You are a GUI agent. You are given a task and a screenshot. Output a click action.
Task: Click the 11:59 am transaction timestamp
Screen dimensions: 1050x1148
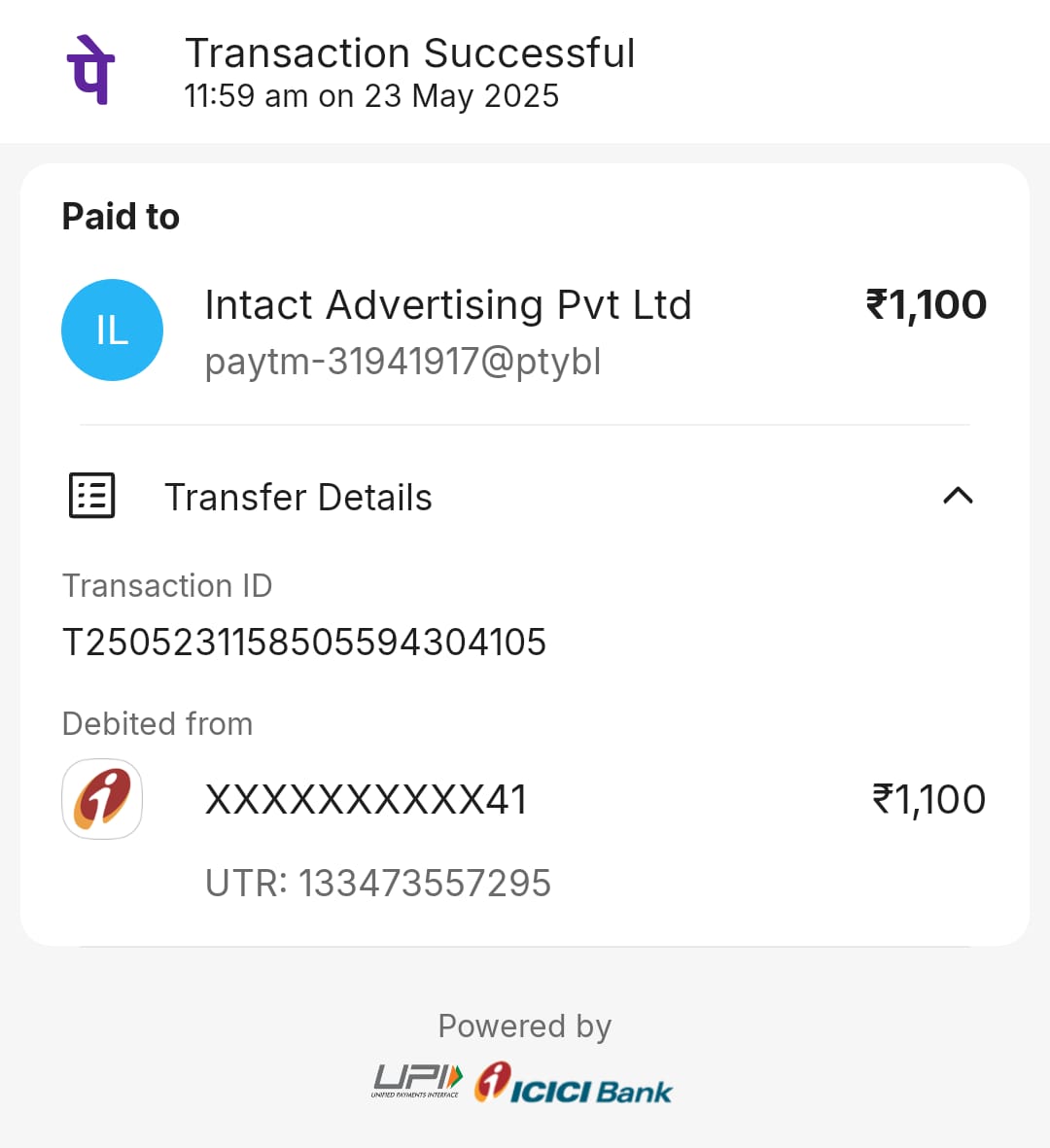tap(371, 96)
